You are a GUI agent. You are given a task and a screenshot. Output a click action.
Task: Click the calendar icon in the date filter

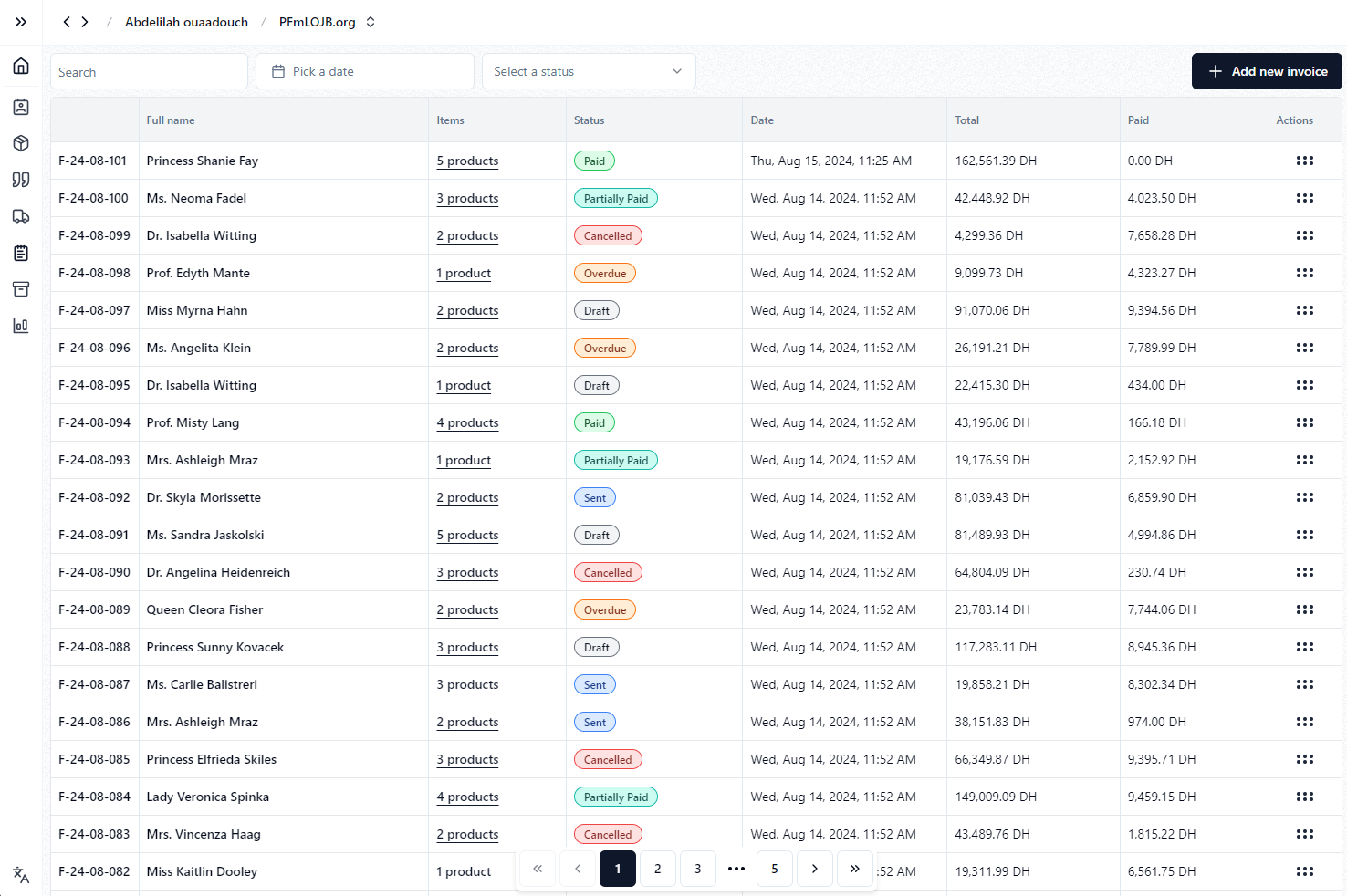click(x=277, y=70)
